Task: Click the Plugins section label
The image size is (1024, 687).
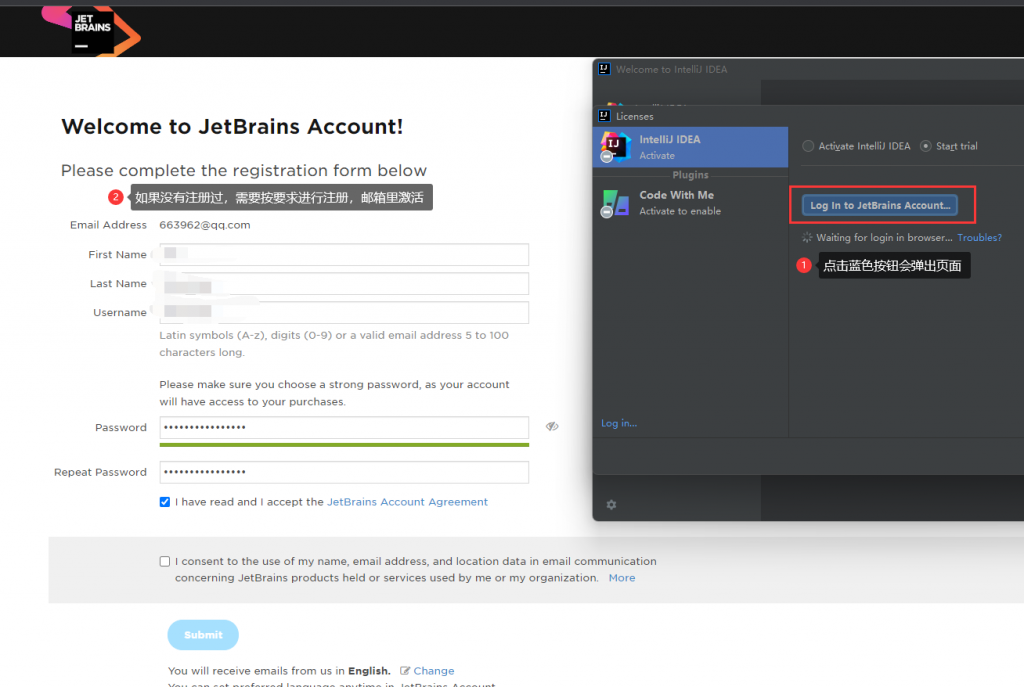Action: (x=690, y=175)
